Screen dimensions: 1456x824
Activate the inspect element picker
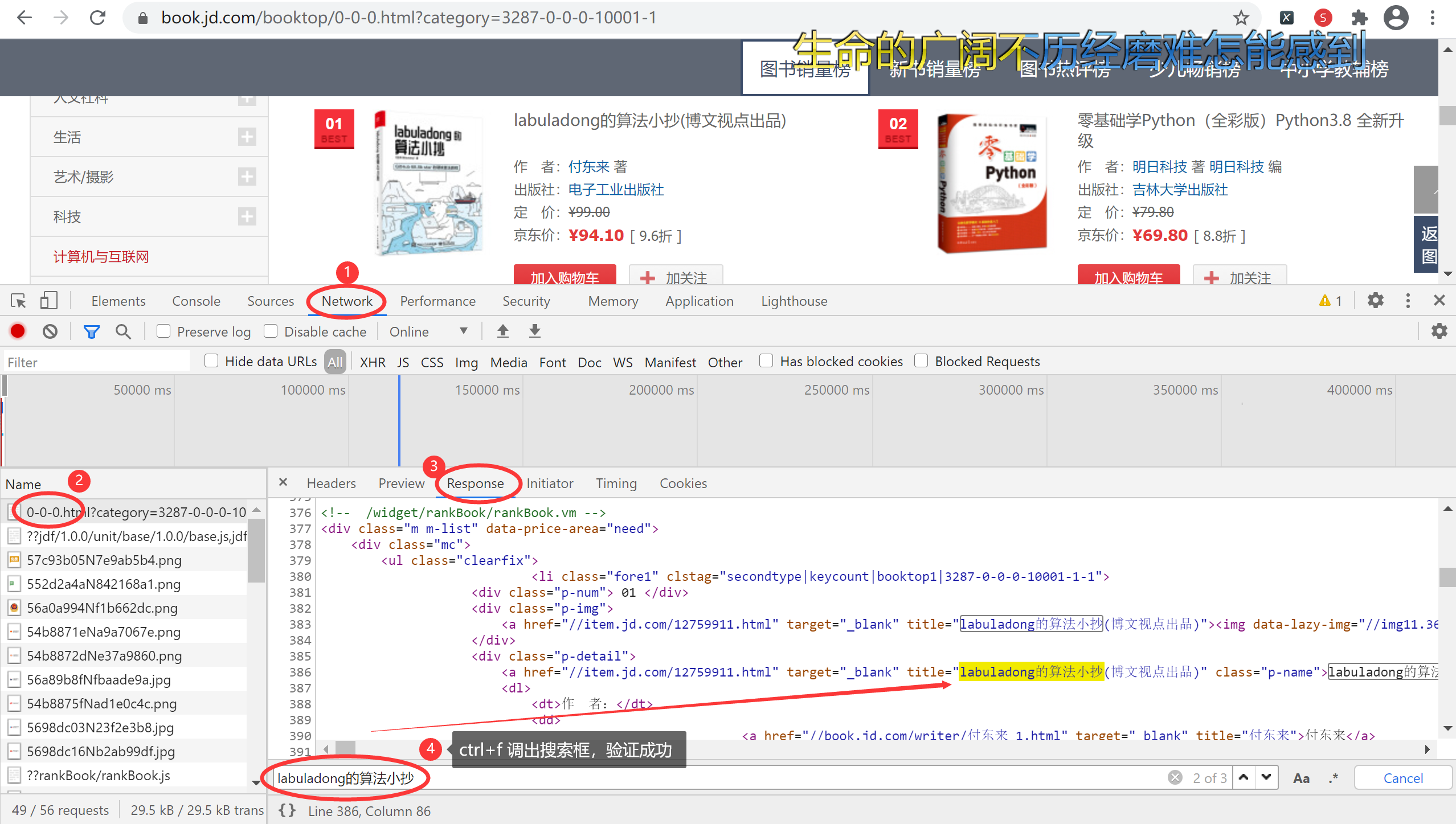click(18, 301)
